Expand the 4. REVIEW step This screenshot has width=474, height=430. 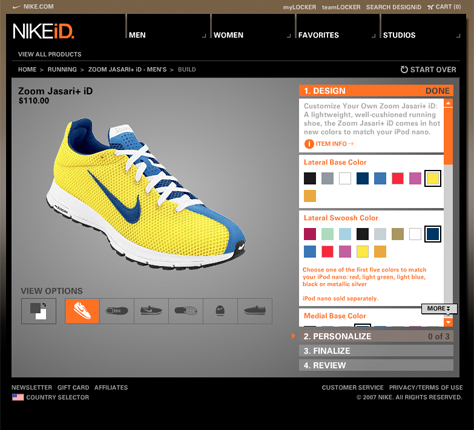(376, 365)
